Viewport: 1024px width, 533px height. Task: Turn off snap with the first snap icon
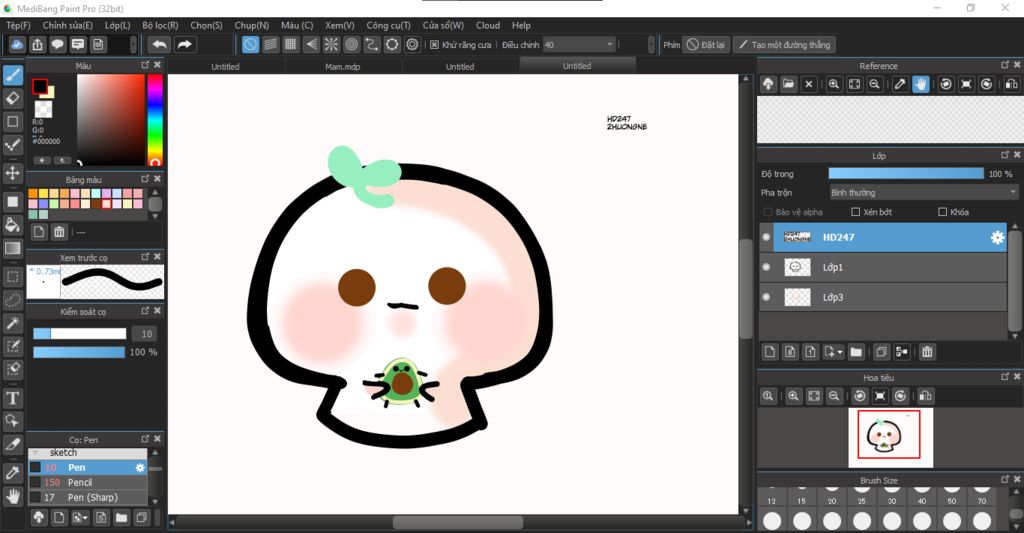pyautogui.click(x=250, y=44)
